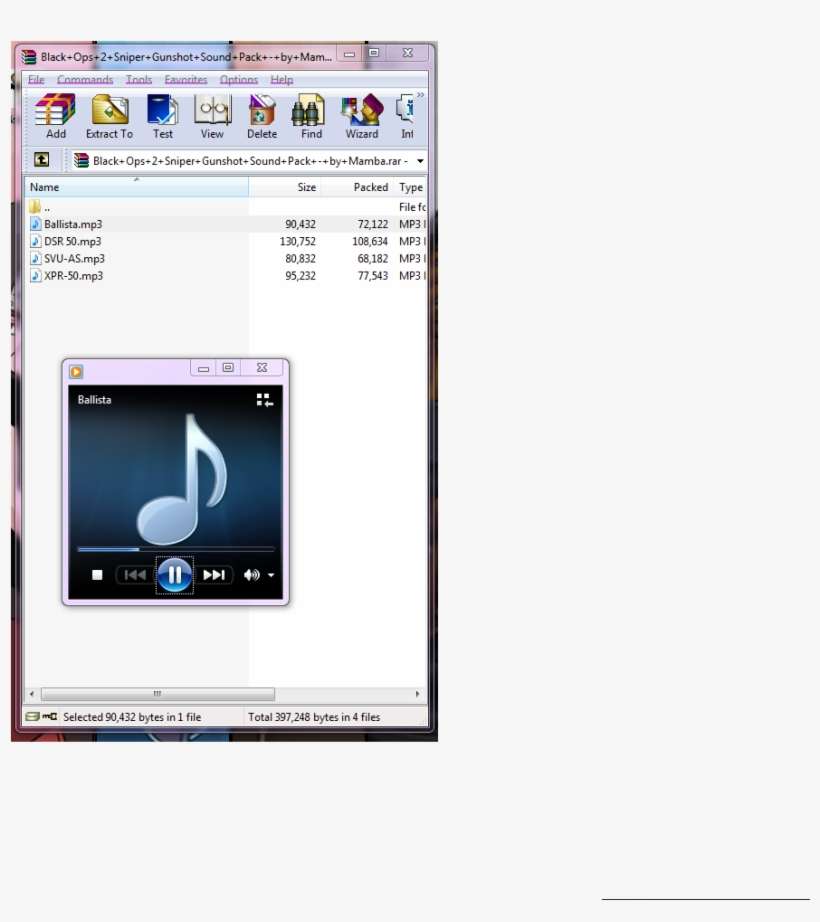This screenshot has width=820, height=922.
Task: Click the Delete archive files icon
Action: 261,115
